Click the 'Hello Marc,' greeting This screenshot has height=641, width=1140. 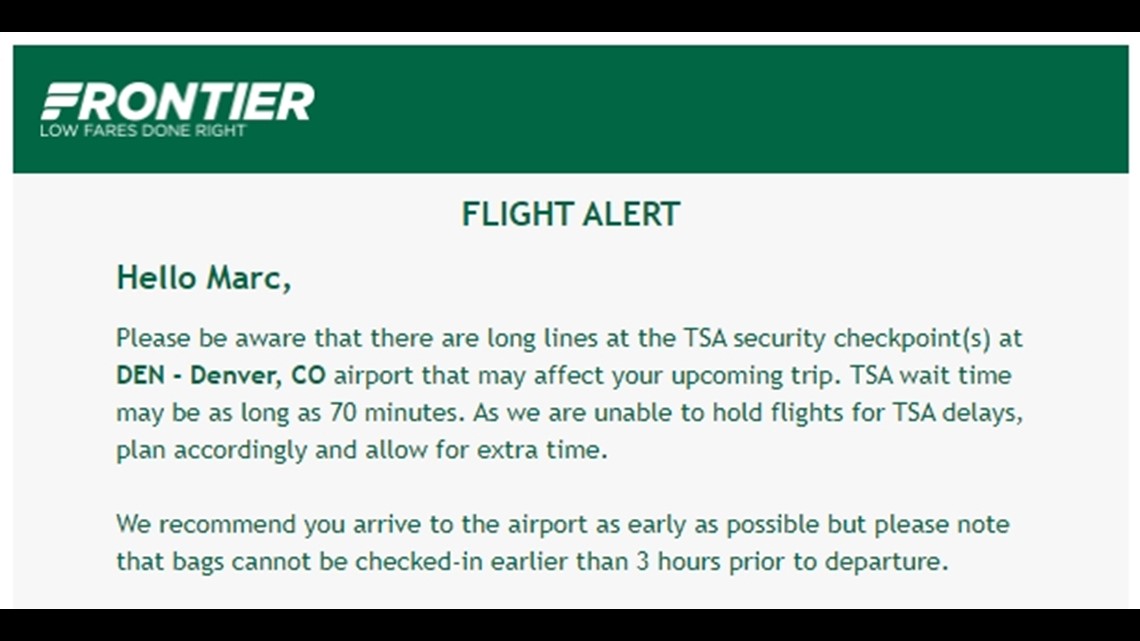pyautogui.click(x=204, y=278)
